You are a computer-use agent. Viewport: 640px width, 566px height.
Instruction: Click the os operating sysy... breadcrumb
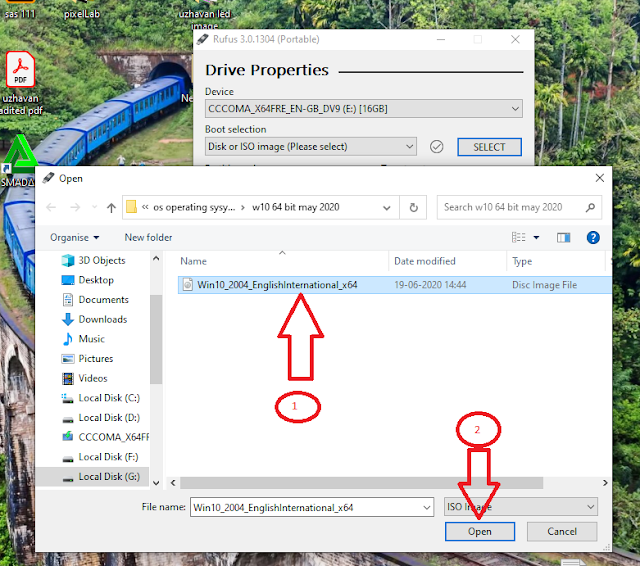click(x=194, y=207)
